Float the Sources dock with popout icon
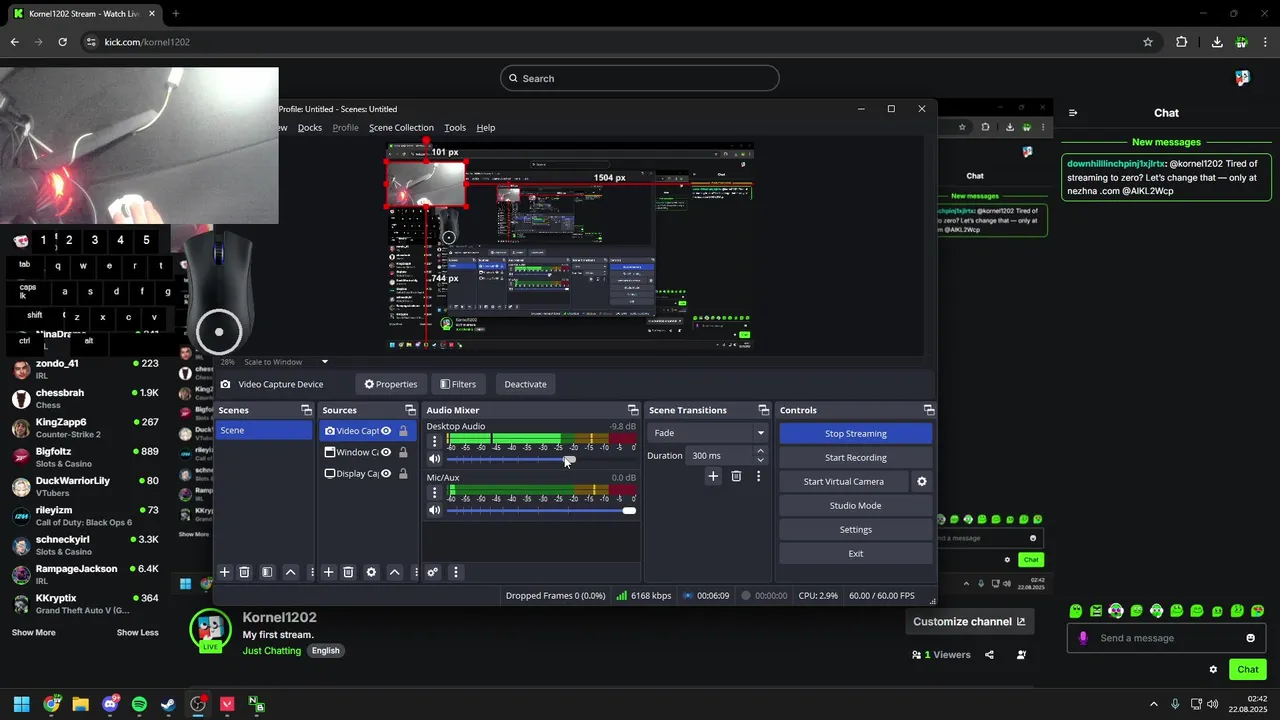The width and height of the screenshot is (1280, 720). (410, 410)
